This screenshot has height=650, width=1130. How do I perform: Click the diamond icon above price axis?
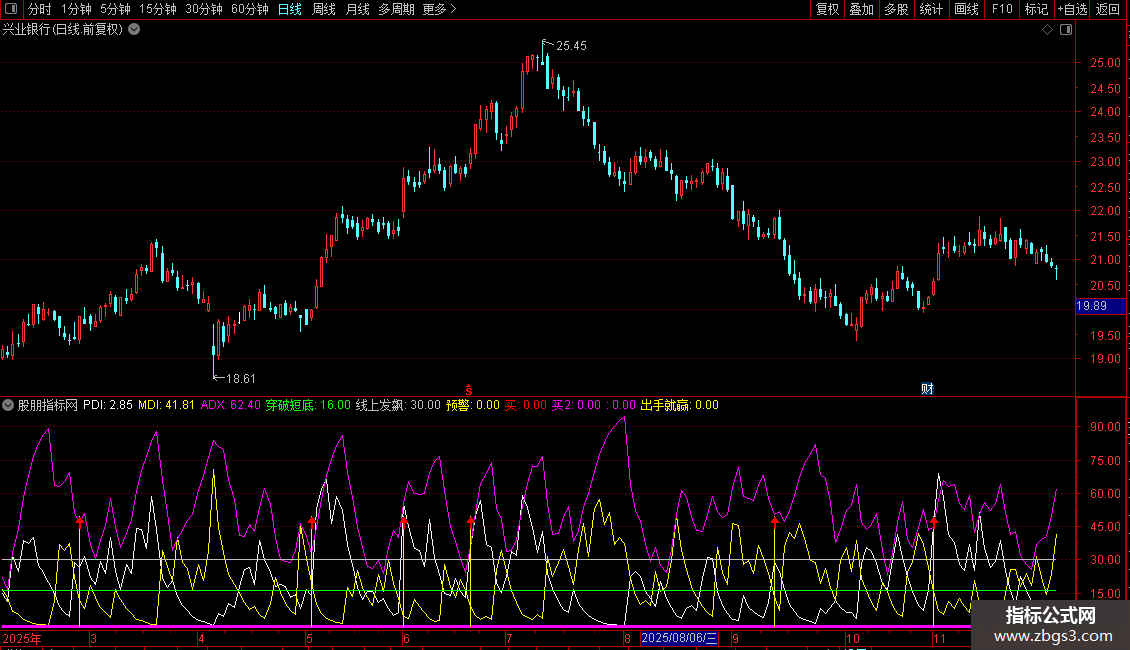[x=1047, y=30]
